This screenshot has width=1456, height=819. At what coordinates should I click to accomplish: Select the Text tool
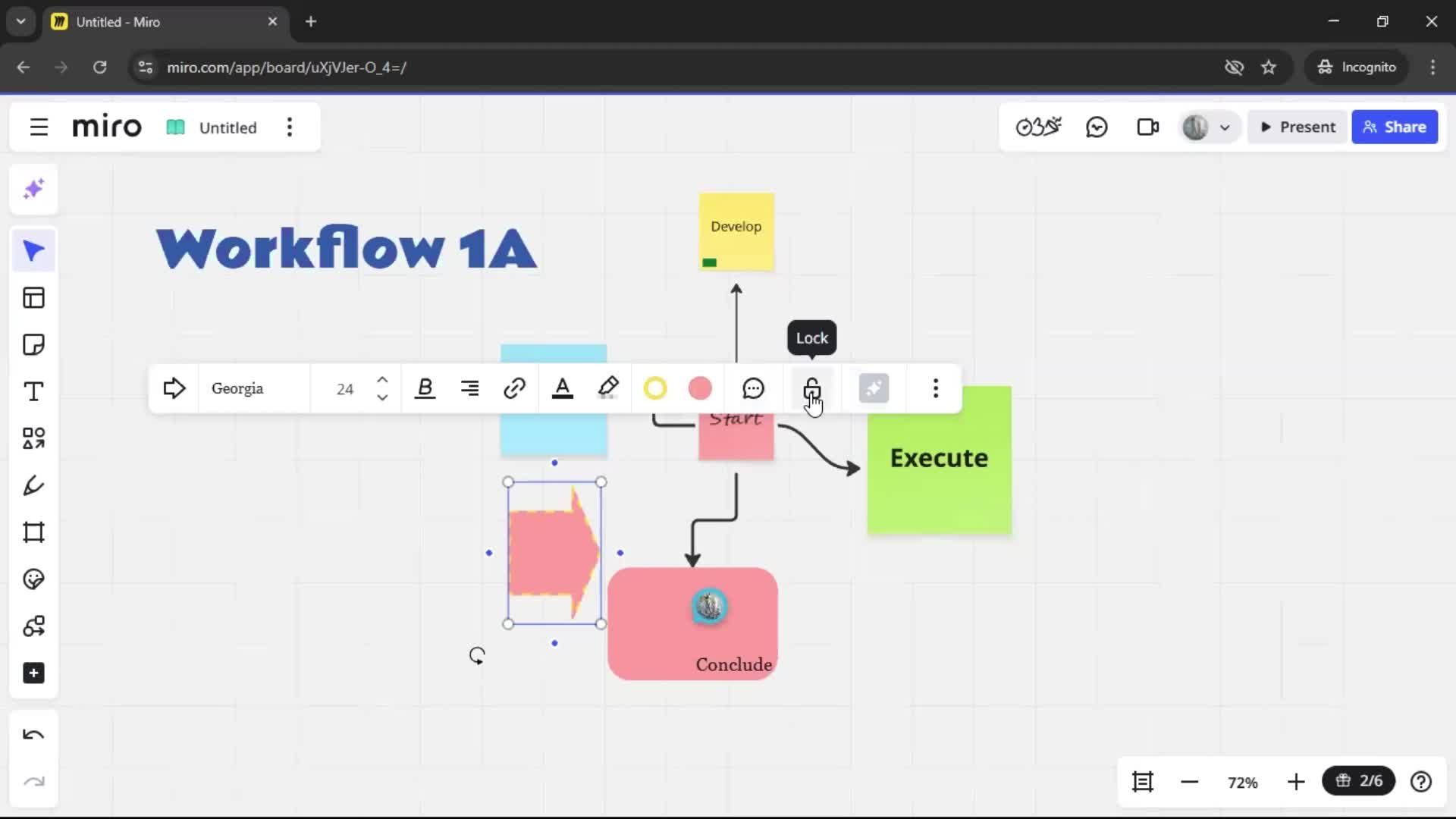click(x=33, y=392)
